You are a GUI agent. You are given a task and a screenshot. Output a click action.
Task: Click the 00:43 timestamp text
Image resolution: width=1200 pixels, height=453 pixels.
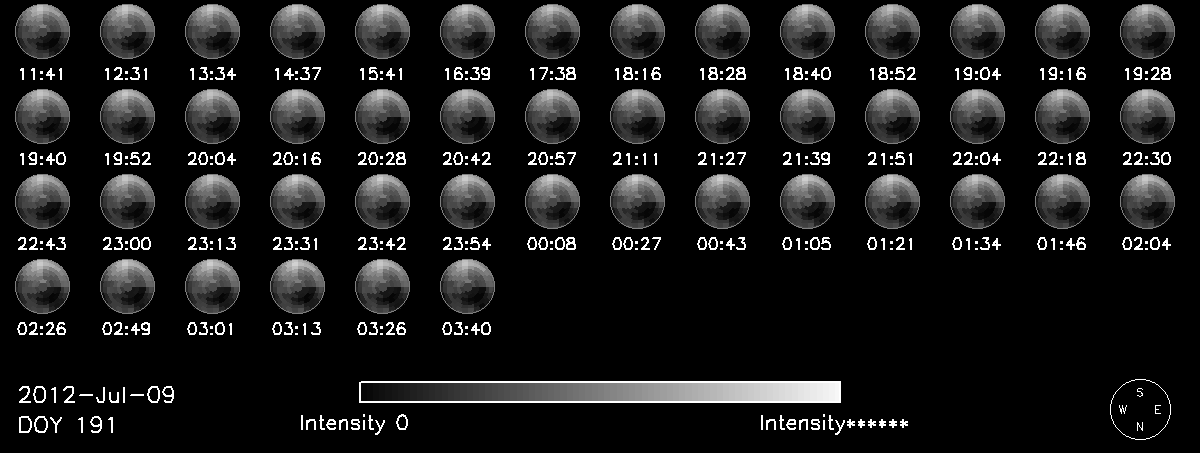pyautogui.click(x=722, y=243)
